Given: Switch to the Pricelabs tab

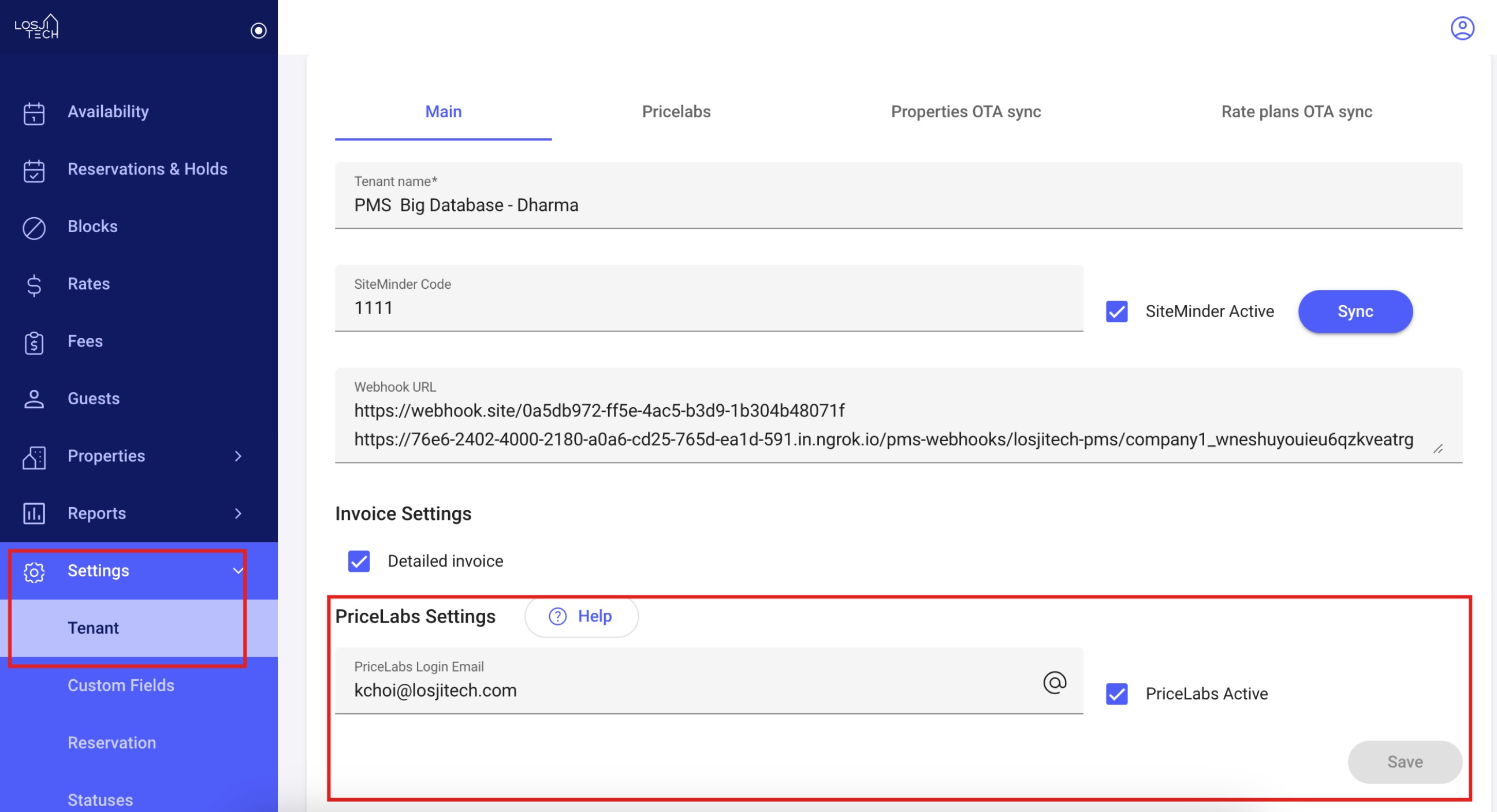Looking at the screenshot, I should [x=676, y=111].
